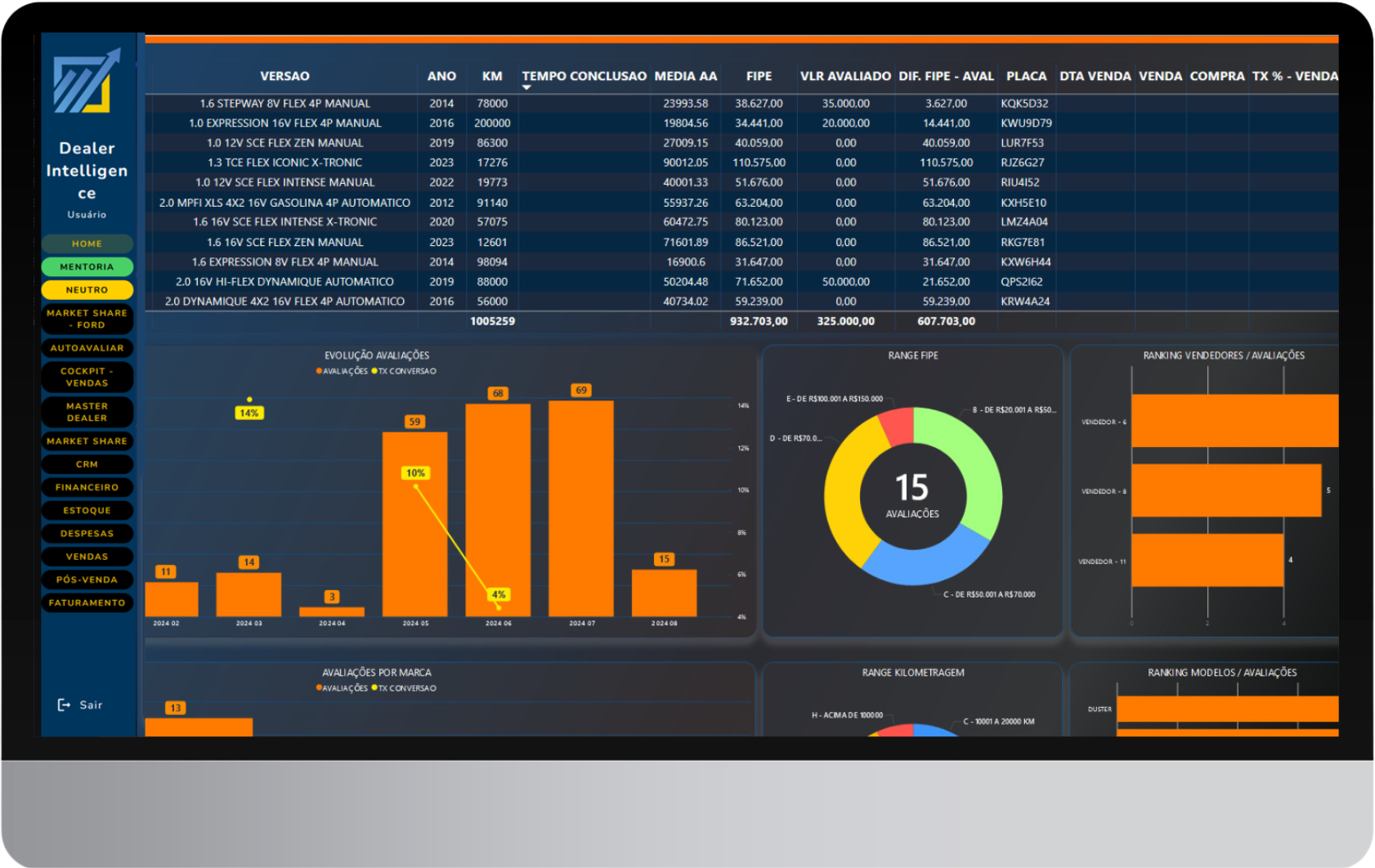Click the Sair logout door icon

point(64,705)
